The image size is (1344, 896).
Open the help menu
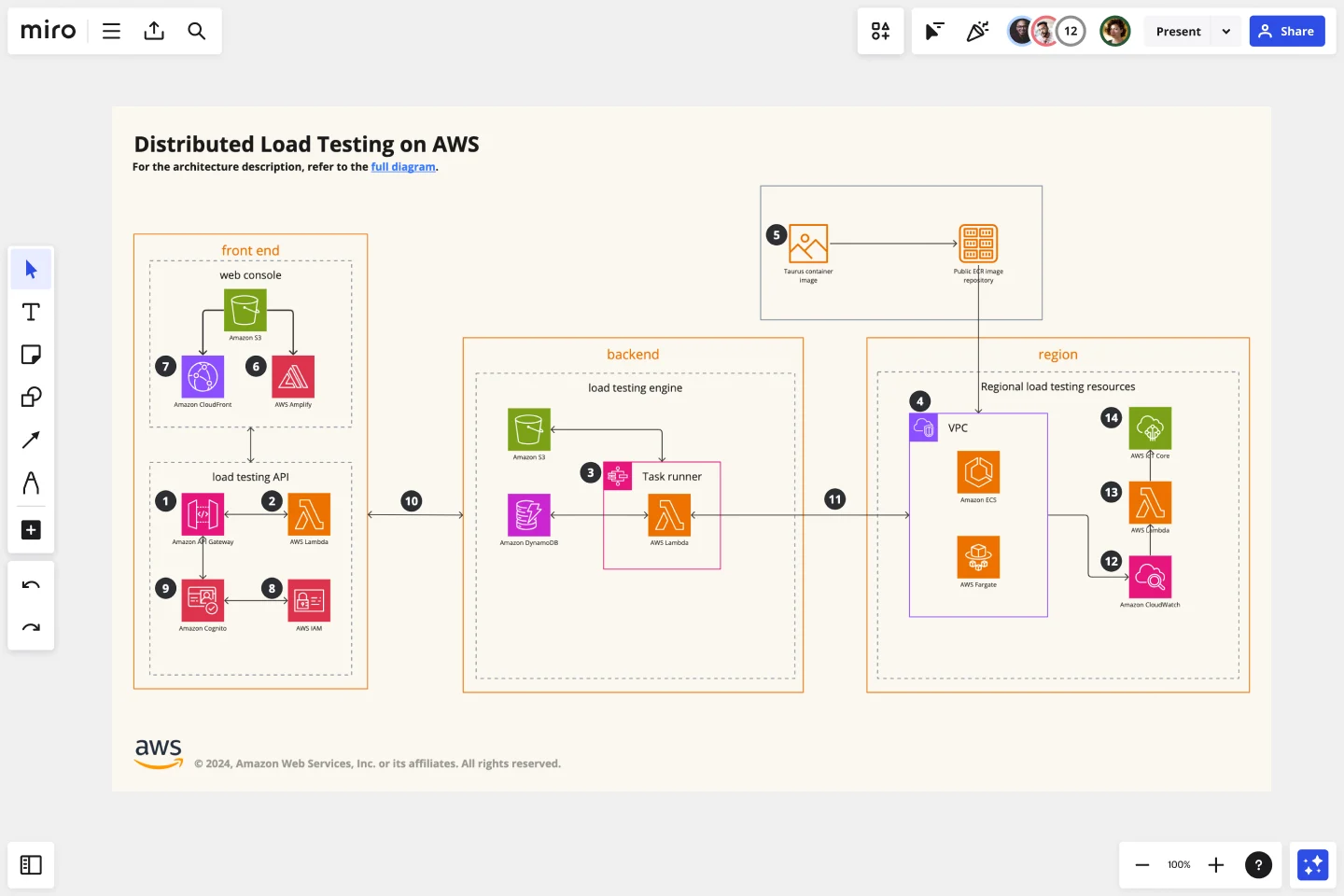(1258, 865)
